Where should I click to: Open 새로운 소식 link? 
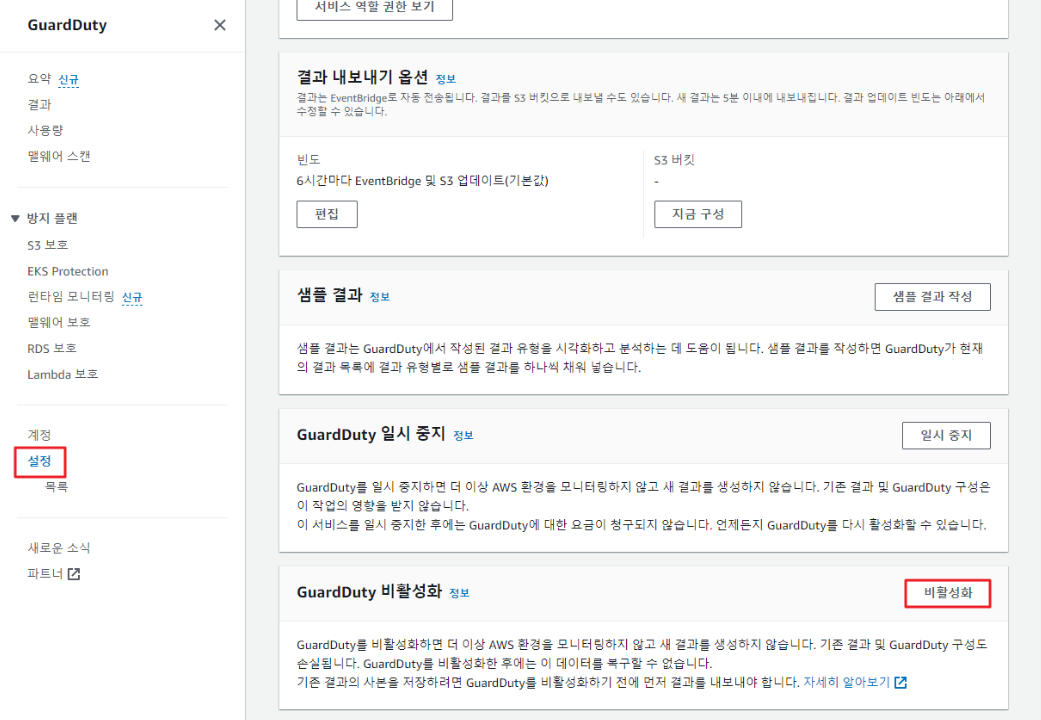point(58,547)
